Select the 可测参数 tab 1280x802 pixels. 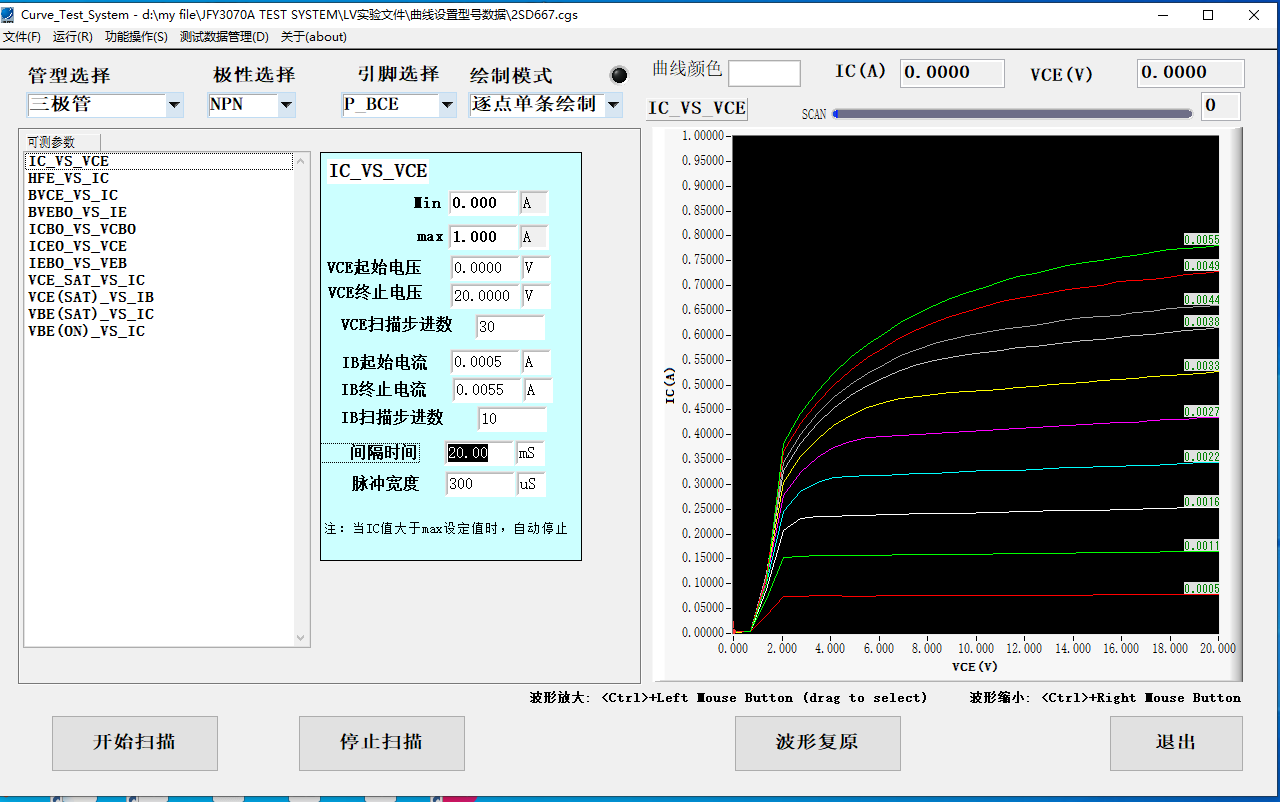click(x=61, y=142)
